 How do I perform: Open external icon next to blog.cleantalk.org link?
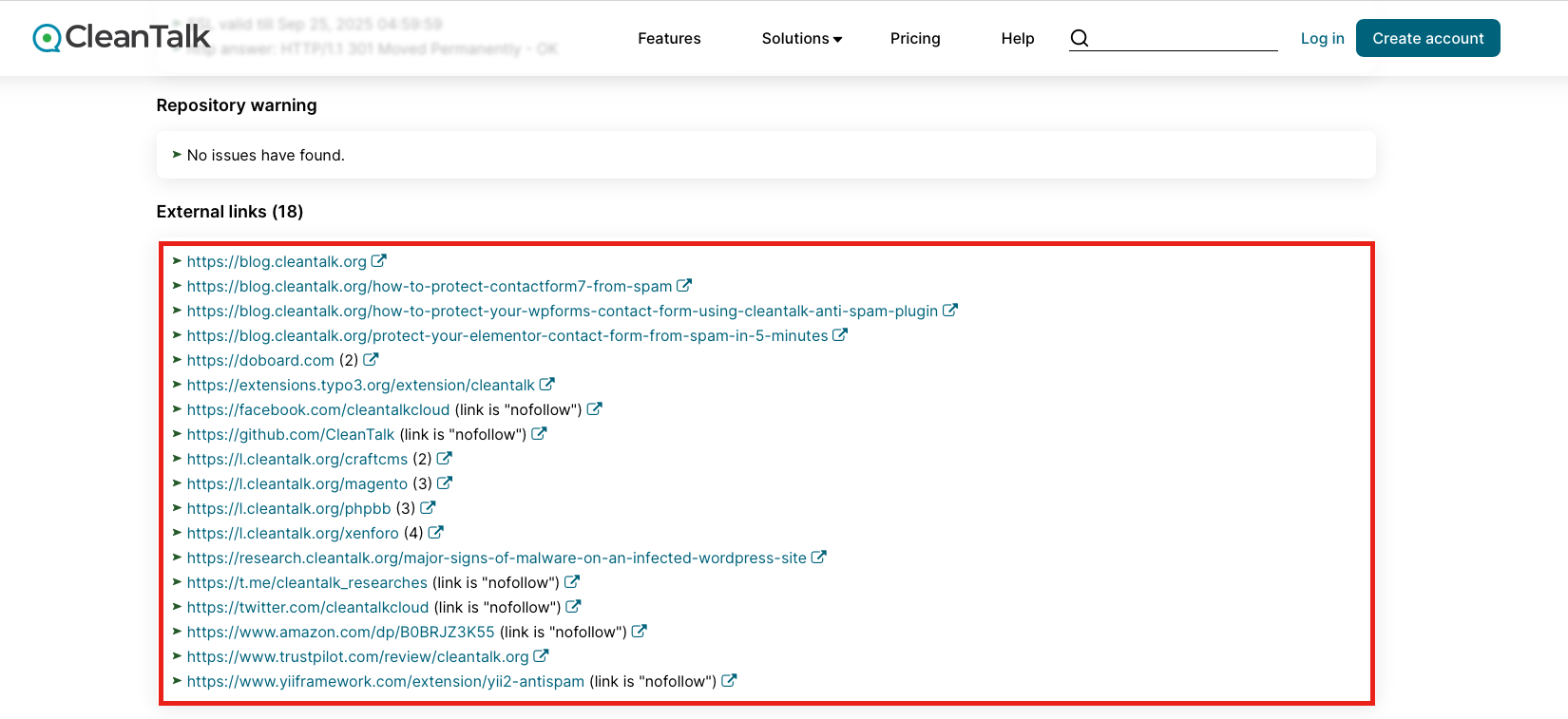pos(379,261)
